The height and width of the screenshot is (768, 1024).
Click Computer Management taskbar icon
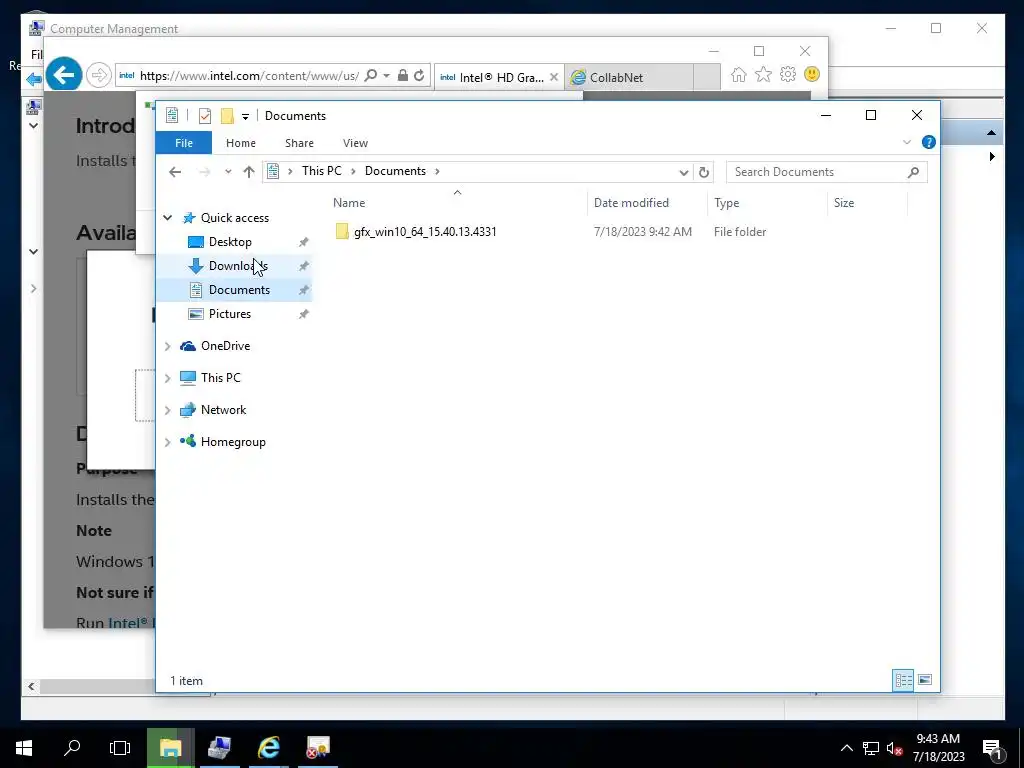click(219, 748)
